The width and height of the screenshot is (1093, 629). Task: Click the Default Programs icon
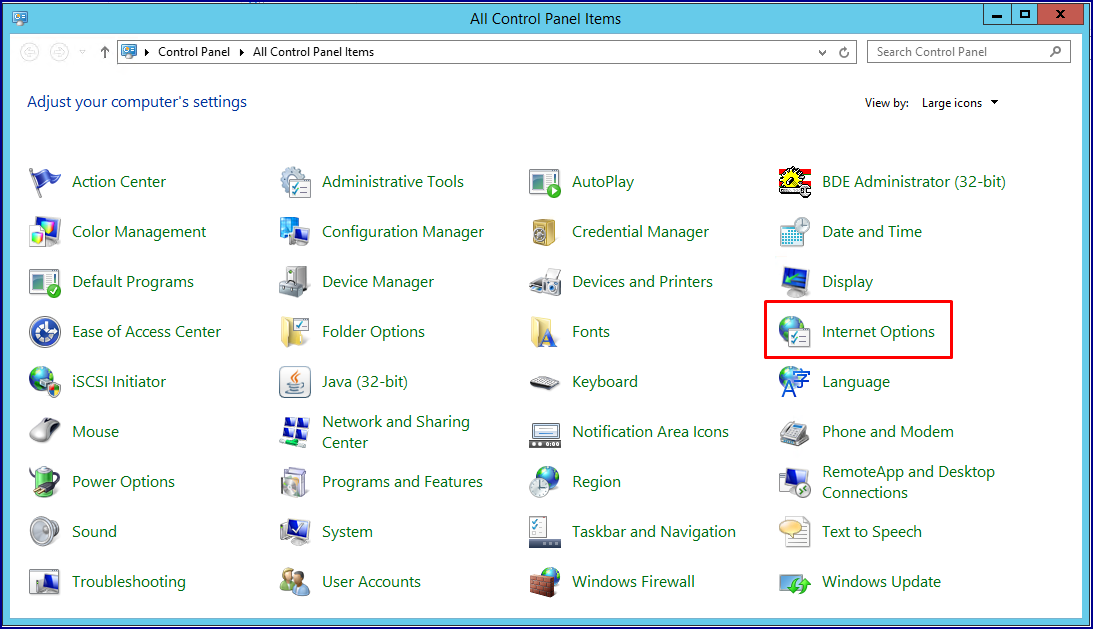click(x=45, y=282)
